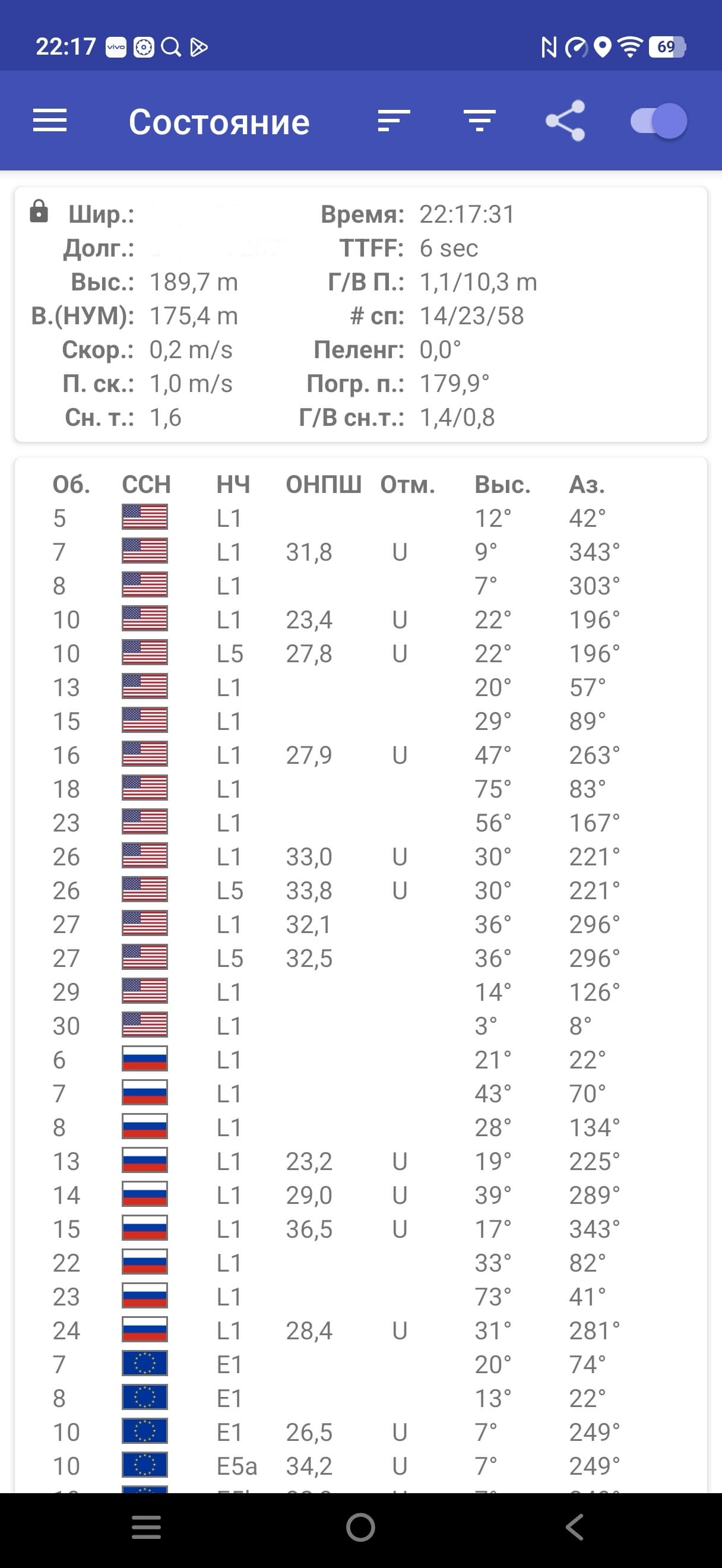This screenshot has height=1568, width=722.
Task: Tap the satellite count 14/23/58
Action: tap(472, 316)
